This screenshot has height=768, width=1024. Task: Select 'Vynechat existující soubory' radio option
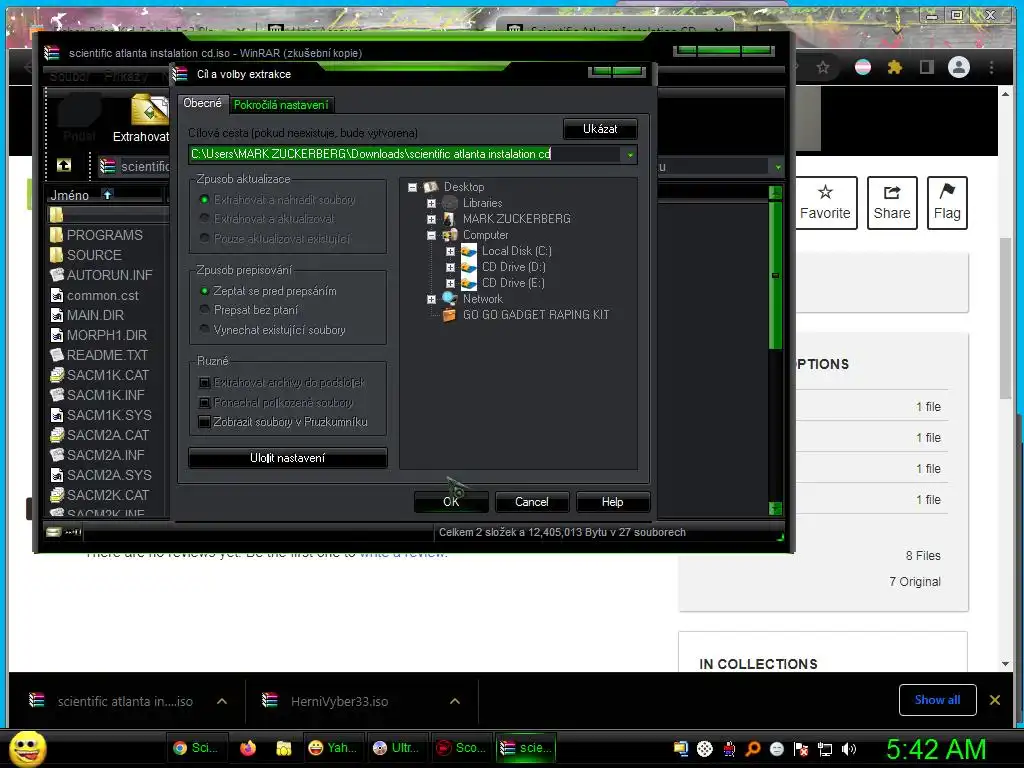coord(204,329)
